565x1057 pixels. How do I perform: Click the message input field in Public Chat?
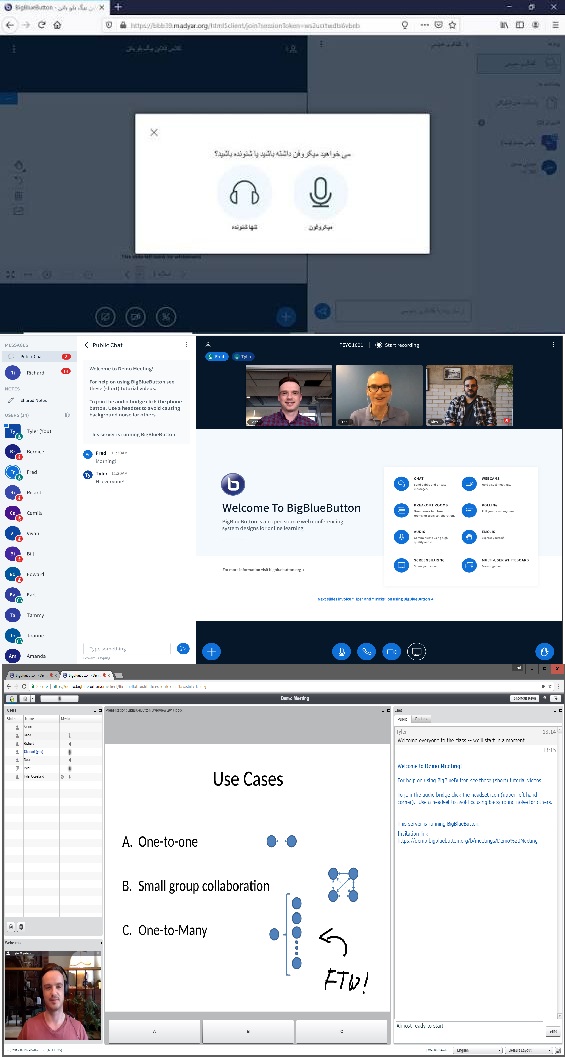(125, 648)
